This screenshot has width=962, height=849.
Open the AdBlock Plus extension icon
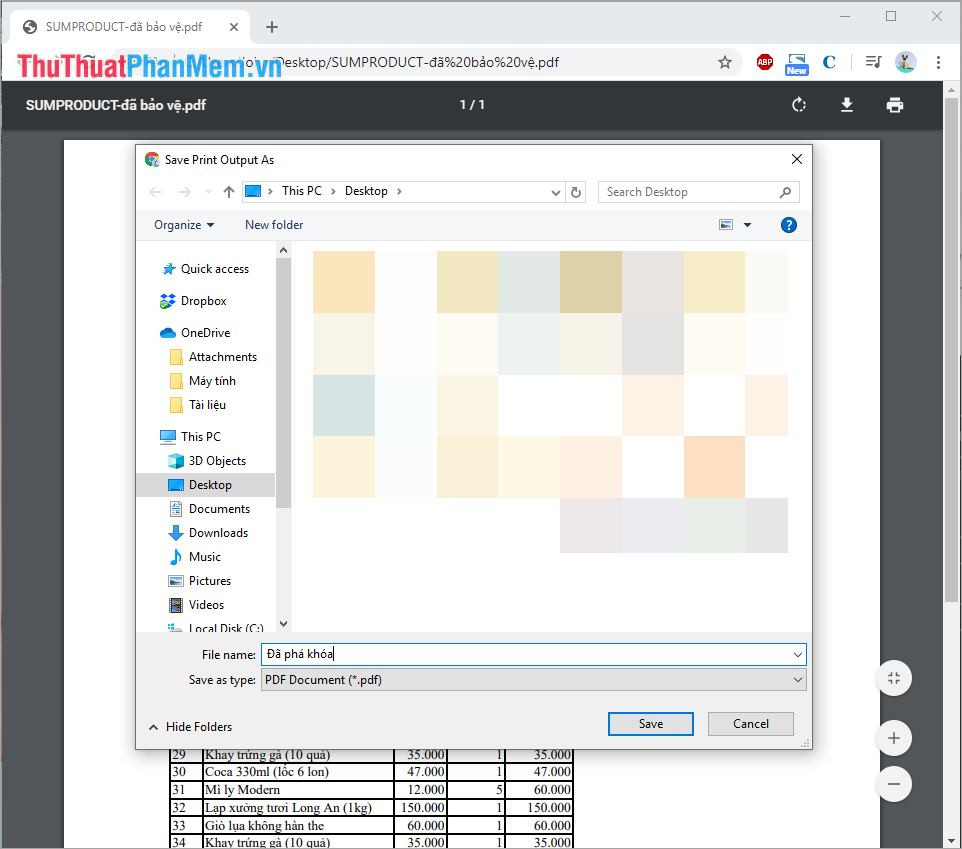point(764,62)
